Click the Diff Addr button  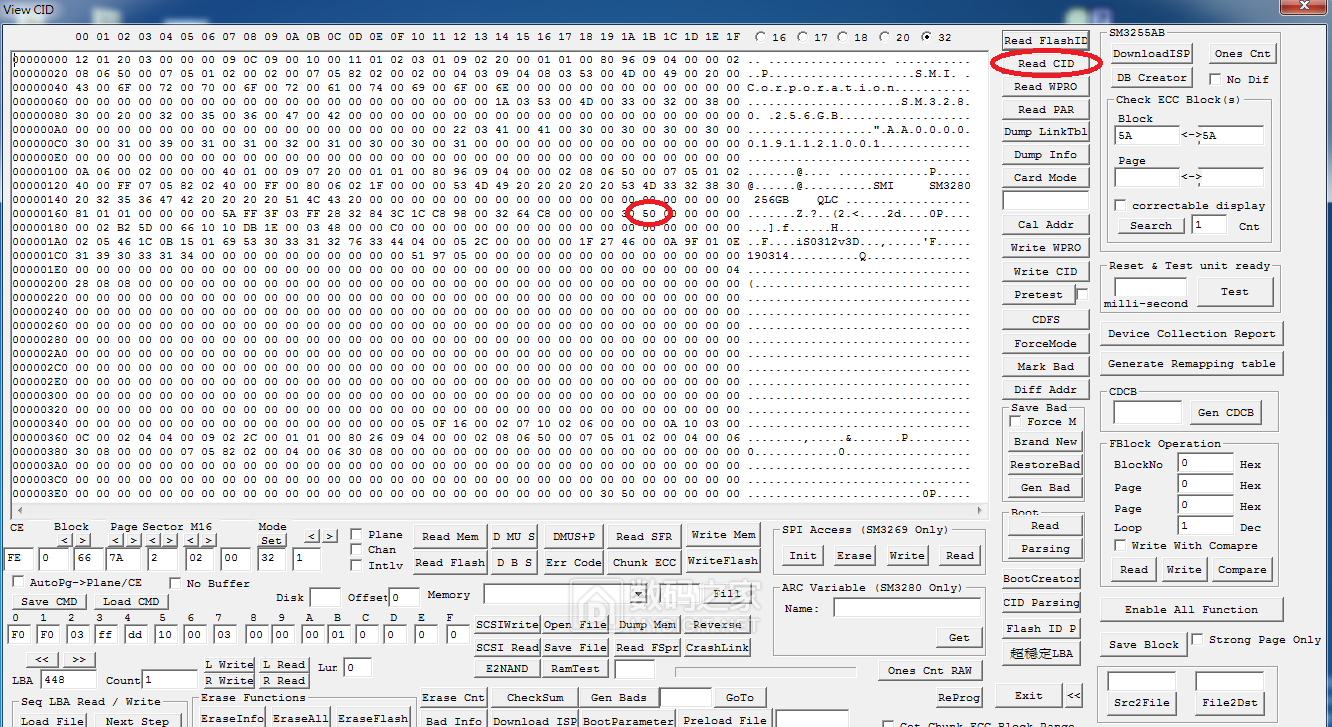pyautogui.click(x=1046, y=389)
